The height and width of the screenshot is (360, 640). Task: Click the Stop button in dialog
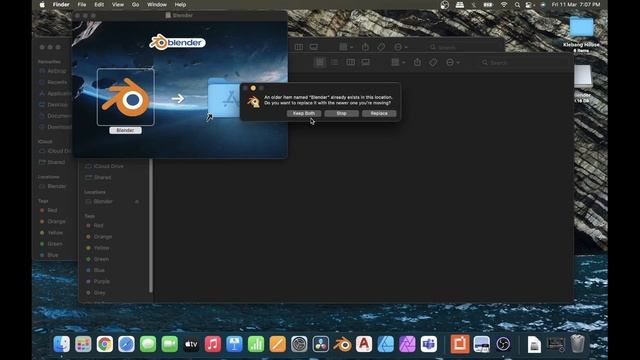341,113
